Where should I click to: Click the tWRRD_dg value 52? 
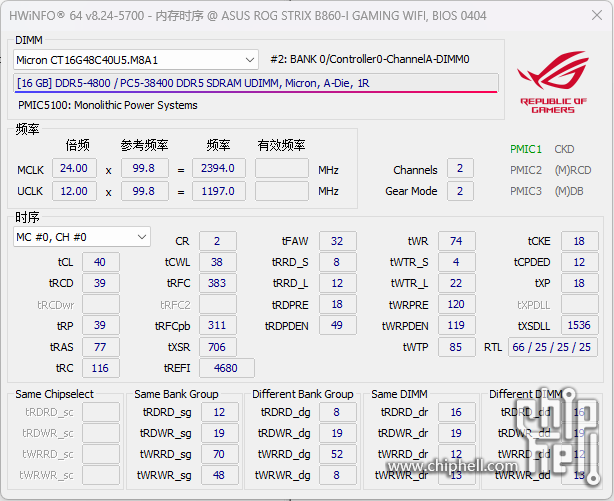pos(338,454)
